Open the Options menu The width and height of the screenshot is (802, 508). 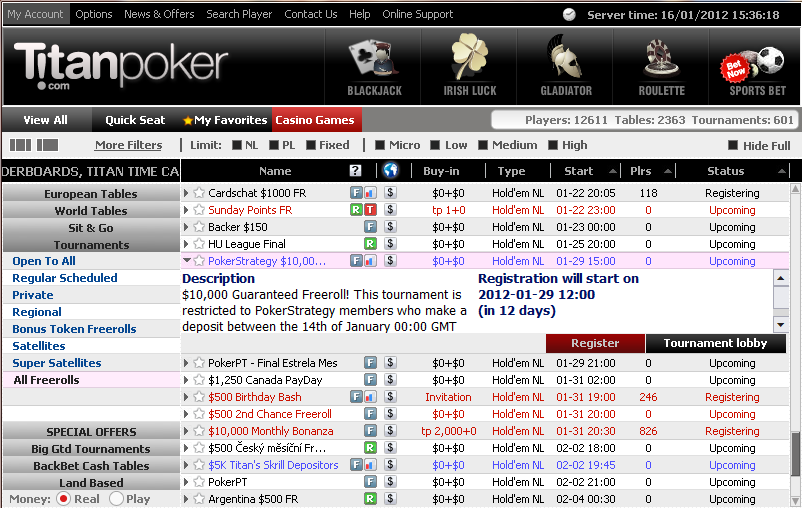94,14
